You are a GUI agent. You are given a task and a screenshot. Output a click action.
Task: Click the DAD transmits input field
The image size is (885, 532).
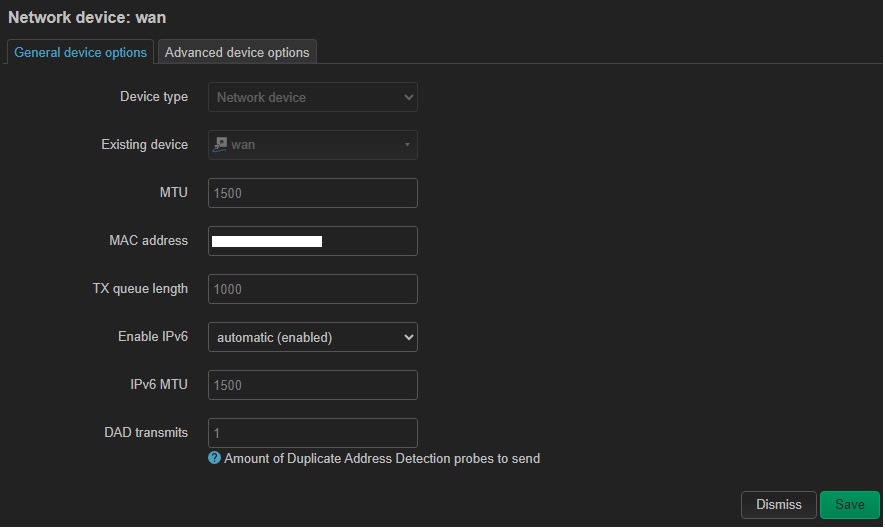pyautogui.click(x=313, y=433)
